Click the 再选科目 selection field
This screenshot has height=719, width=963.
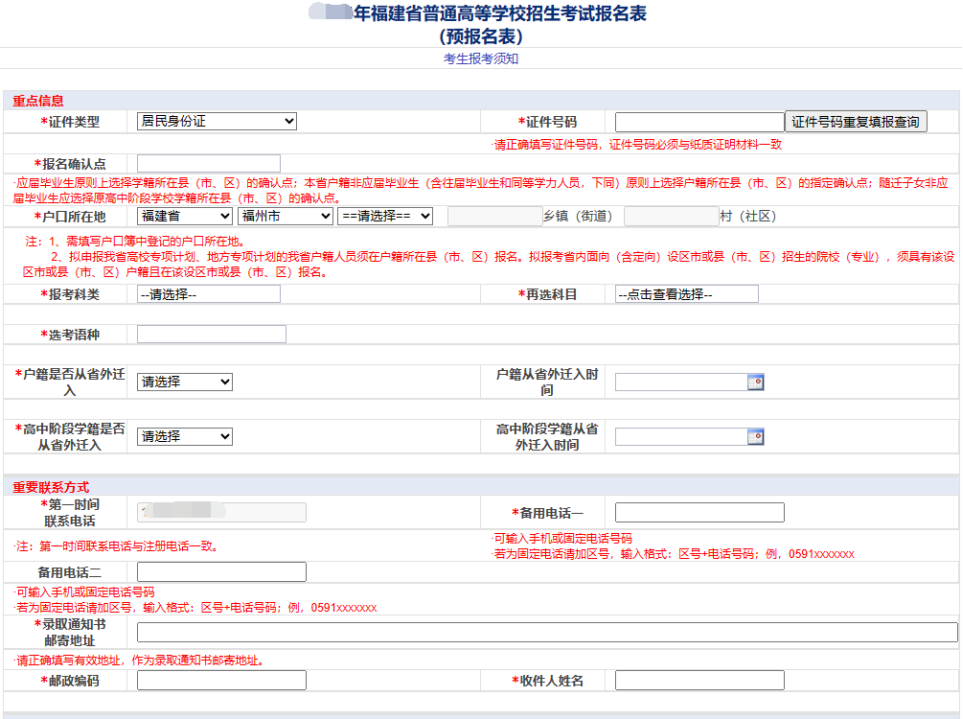[686, 294]
